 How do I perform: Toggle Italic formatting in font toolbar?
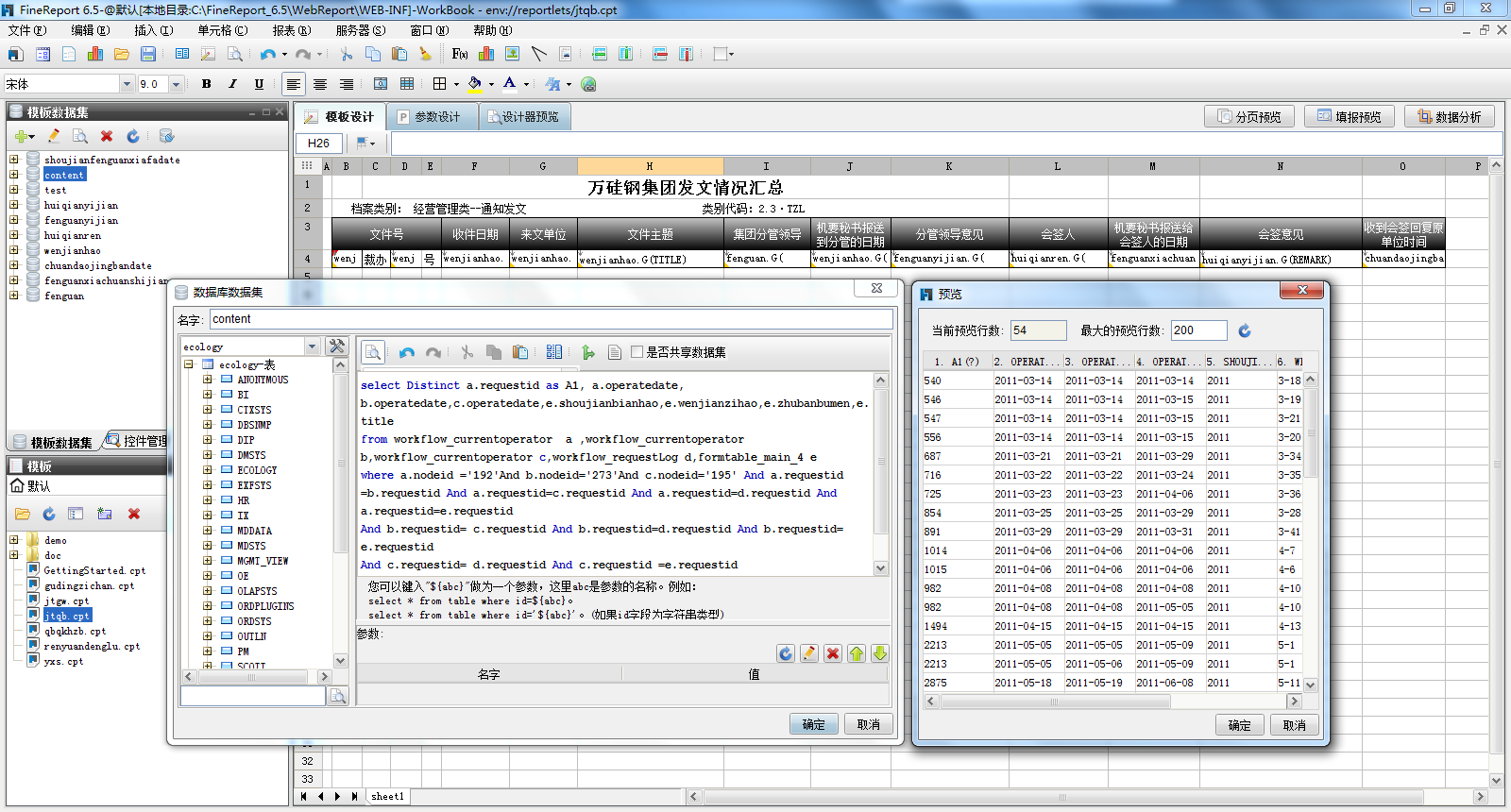click(233, 84)
